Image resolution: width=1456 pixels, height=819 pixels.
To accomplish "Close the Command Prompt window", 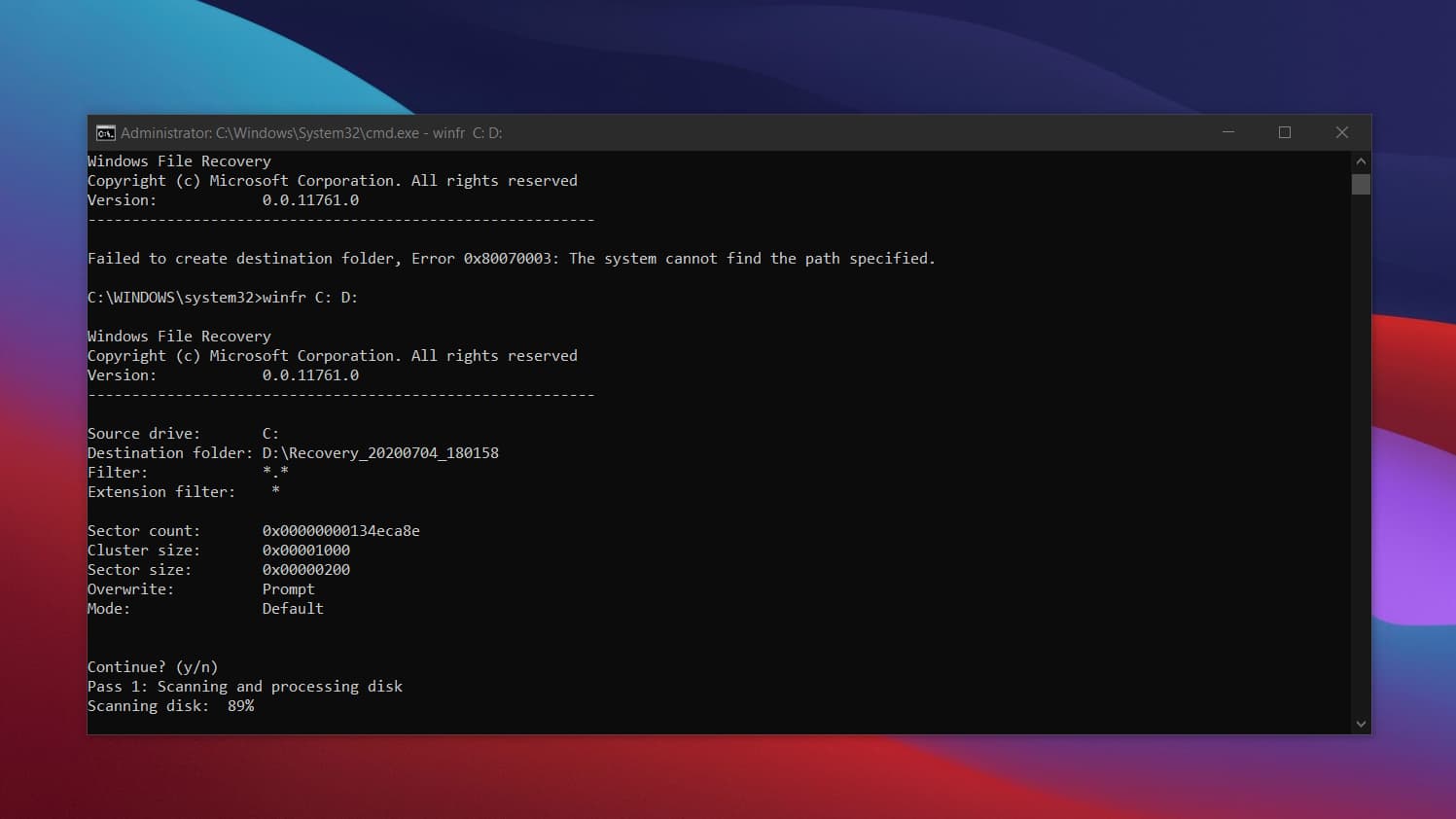I will point(1342,132).
